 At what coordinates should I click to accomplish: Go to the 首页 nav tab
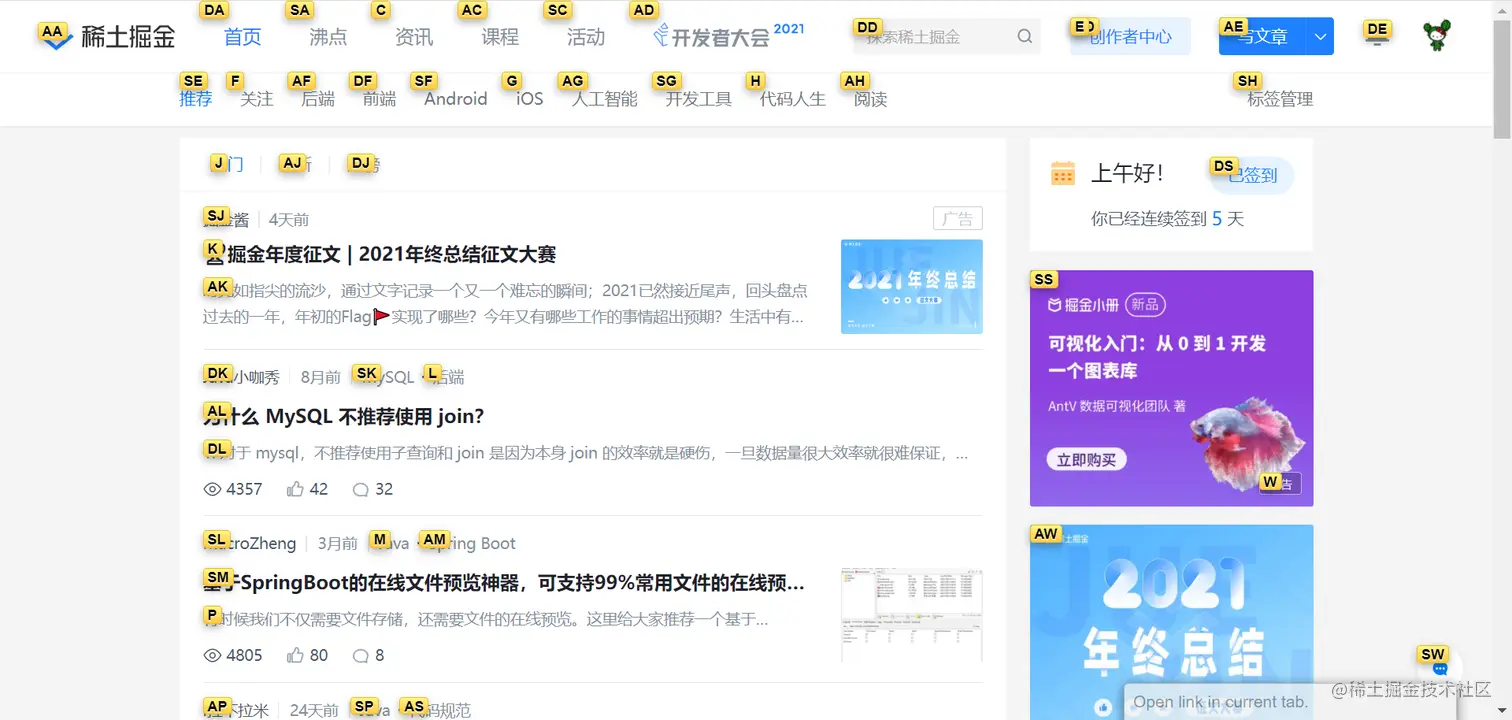click(242, 37)
